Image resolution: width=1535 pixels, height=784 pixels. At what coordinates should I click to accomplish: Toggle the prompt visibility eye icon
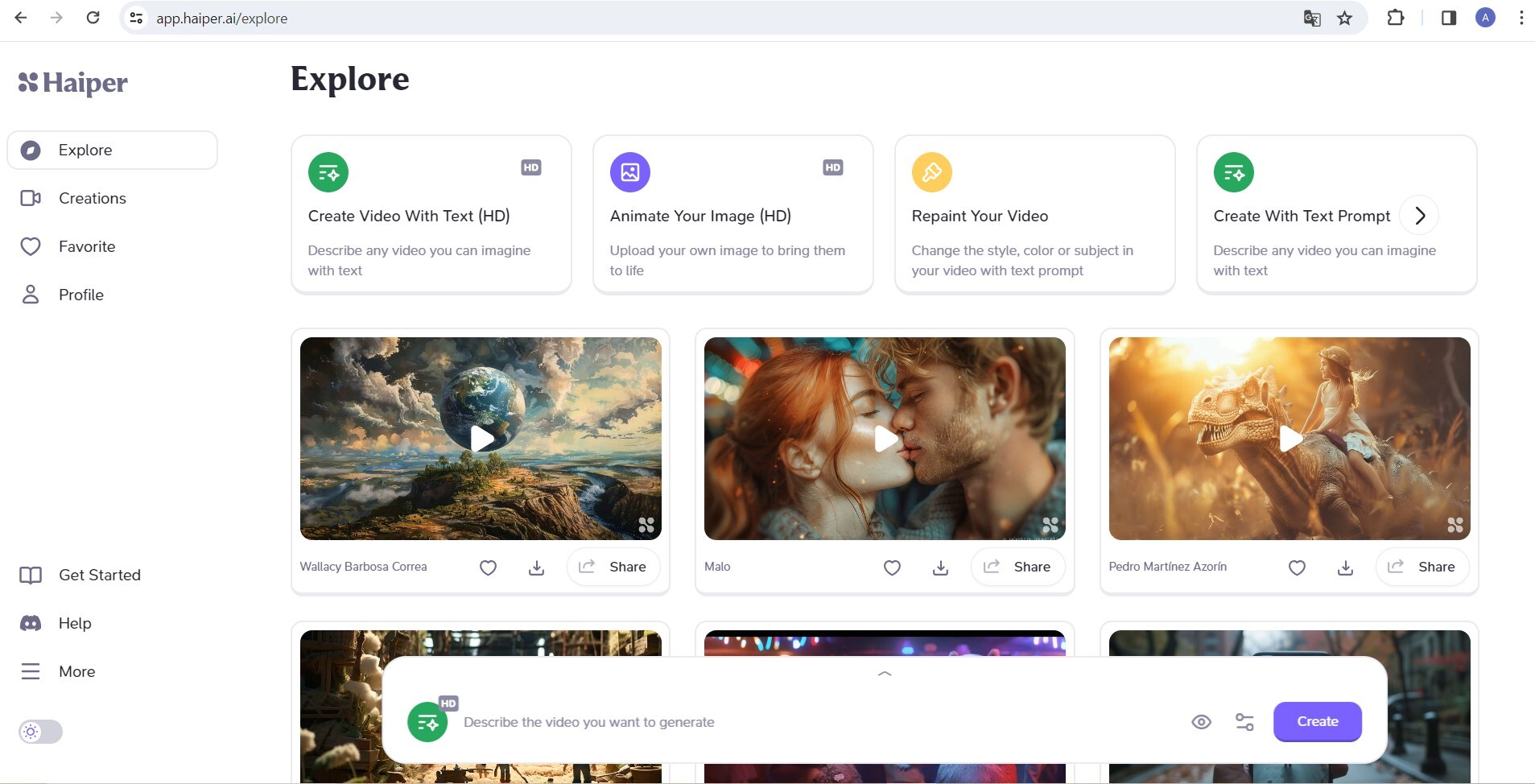[x=1201, y=722]
